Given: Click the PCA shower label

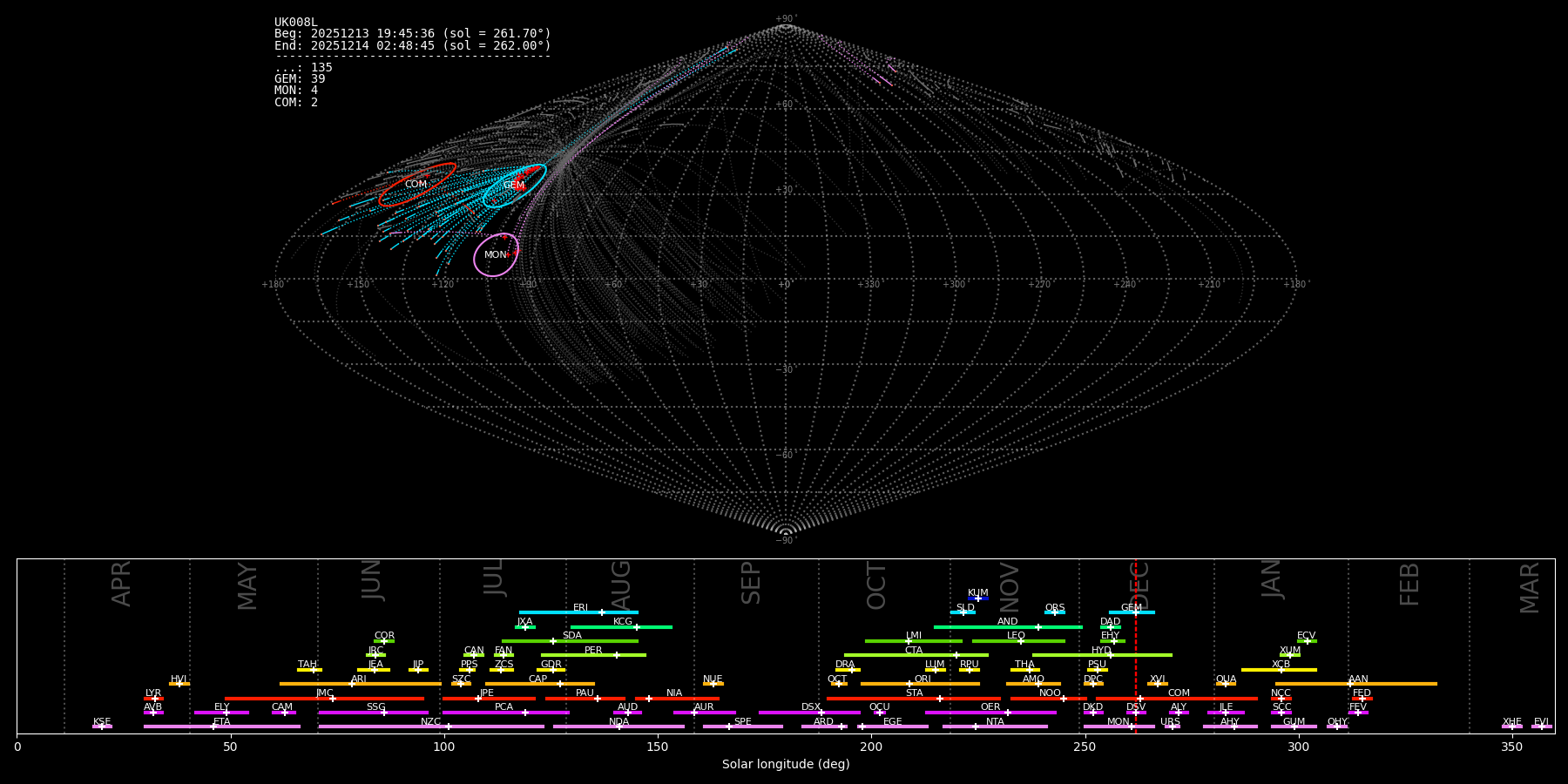Looking at the screenshot, I should pyautogui.click(x=504, y=707).
